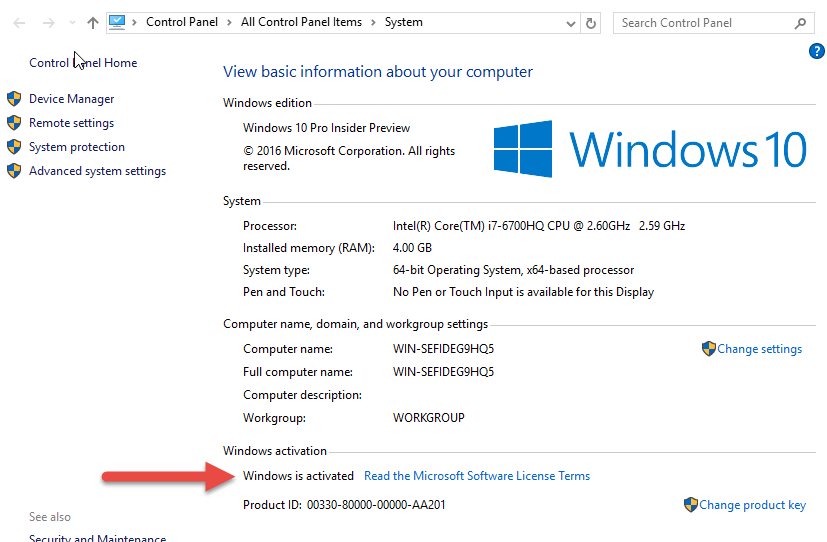Image resolution: width=827 pixels, height=542 pixels.
Task: Select installed memory value '4.00 GB'
Action: pos(412,248)
